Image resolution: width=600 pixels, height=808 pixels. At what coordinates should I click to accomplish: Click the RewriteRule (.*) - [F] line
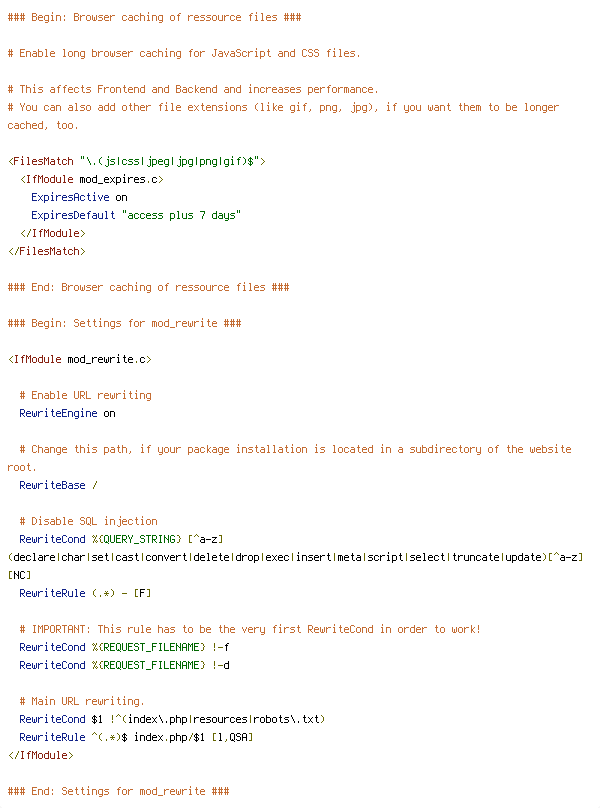86,594
